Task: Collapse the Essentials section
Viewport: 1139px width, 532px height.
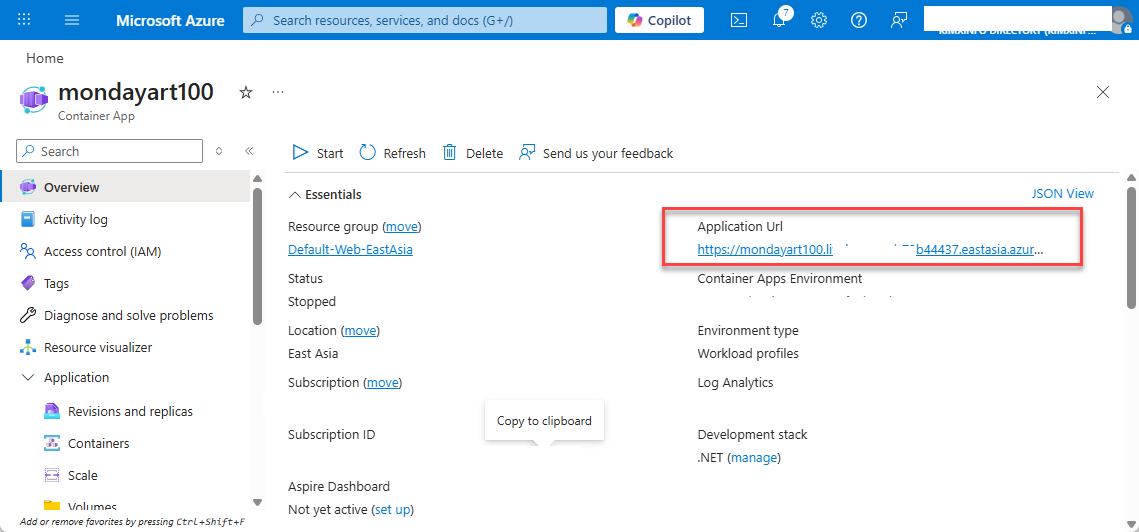Action: point(325,195)
